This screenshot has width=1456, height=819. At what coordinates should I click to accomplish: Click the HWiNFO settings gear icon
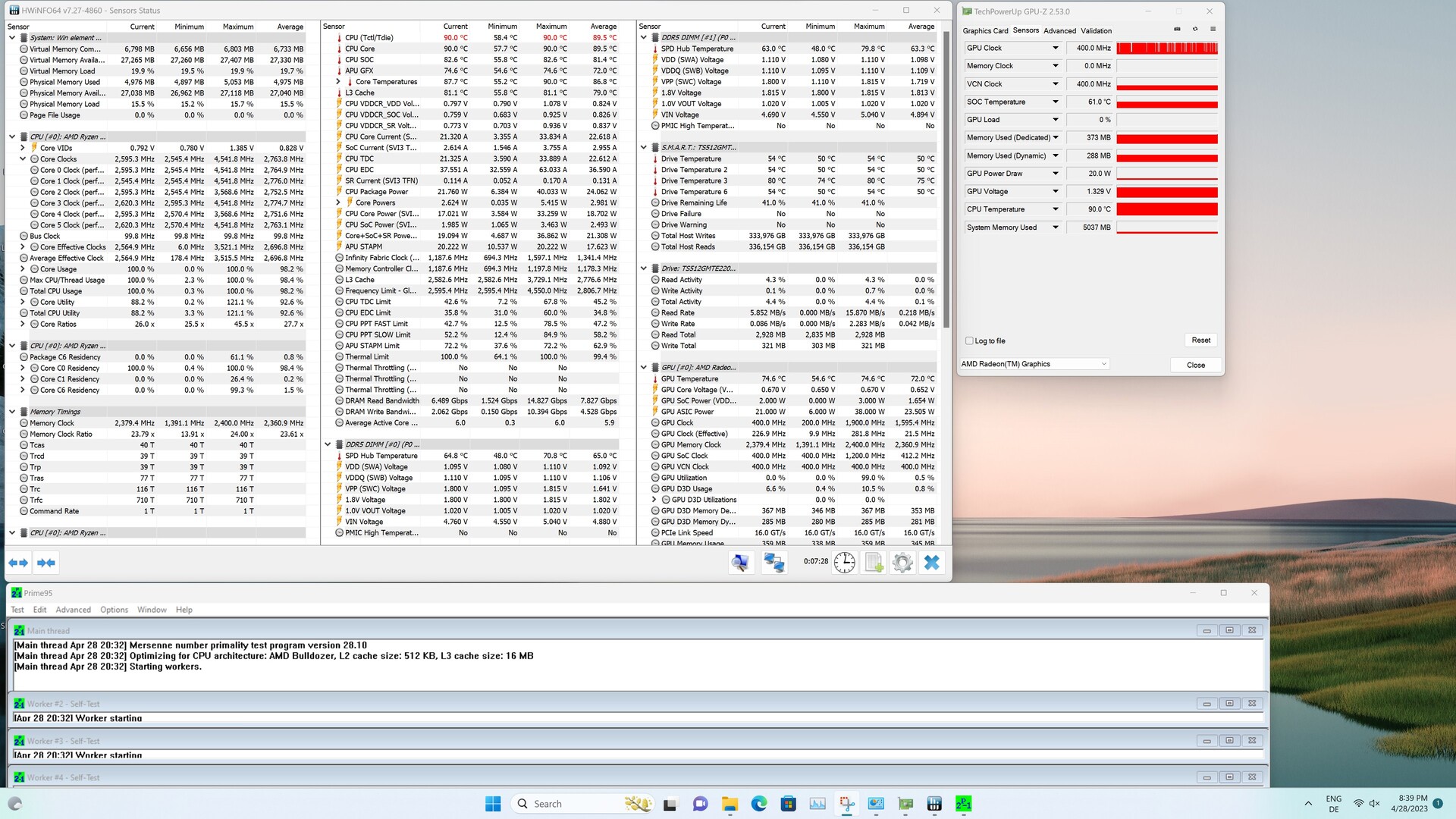pos(902,563)
